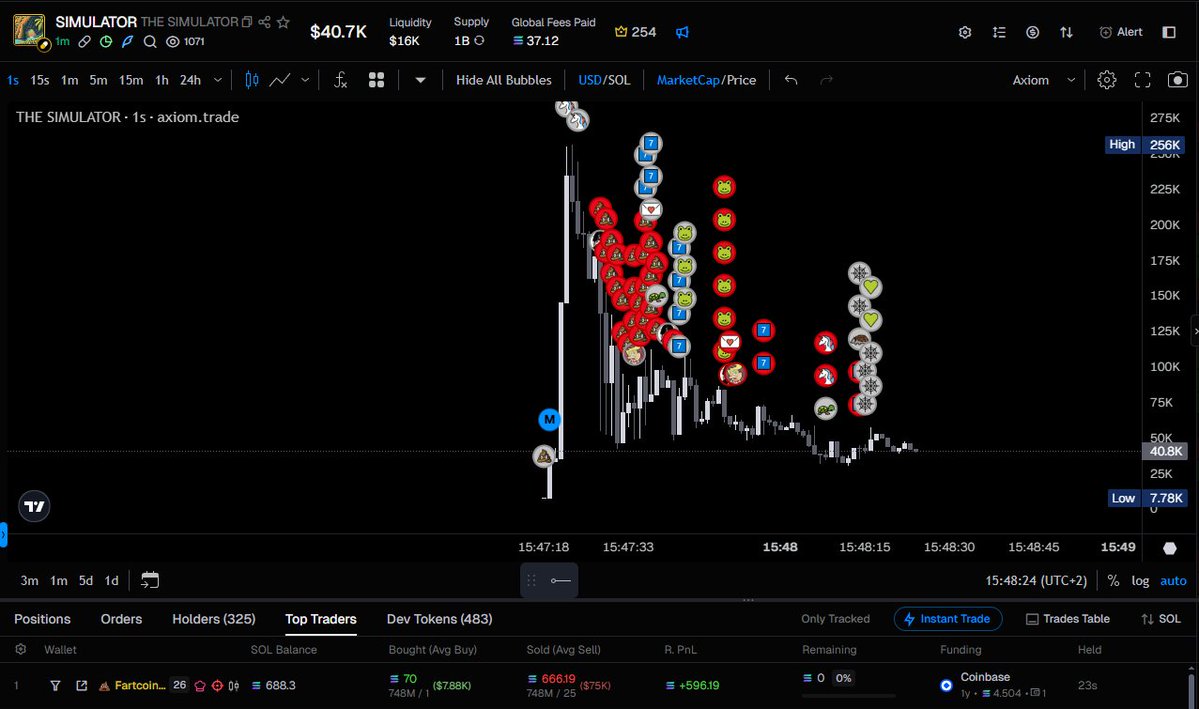The image size is (1199, 709).
Task: Click the blue megaphone icon
Action: tap(682, 32)
